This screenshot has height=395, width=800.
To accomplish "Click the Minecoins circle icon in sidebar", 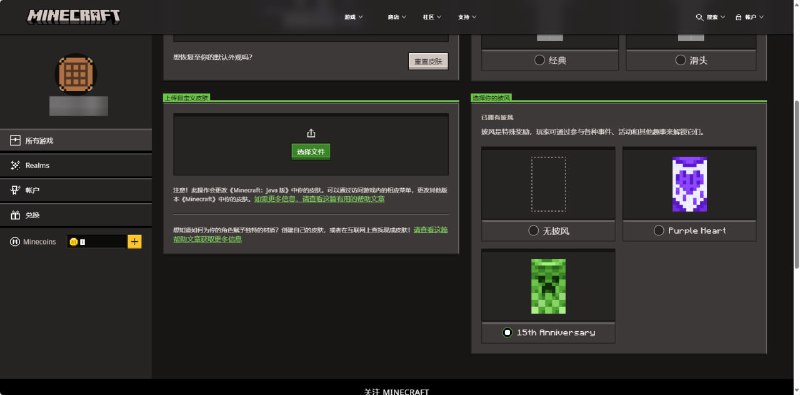I will (x=15, y=241).
